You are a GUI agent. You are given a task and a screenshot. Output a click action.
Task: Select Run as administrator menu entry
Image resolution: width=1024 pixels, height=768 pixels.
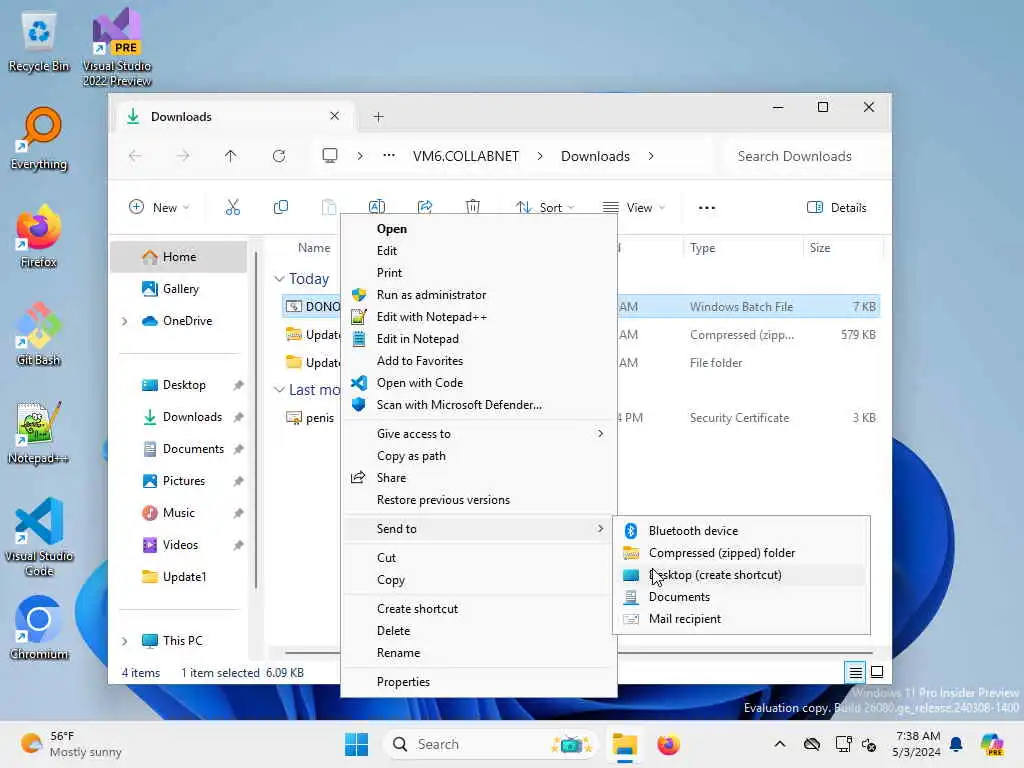[x=479, y=295]
